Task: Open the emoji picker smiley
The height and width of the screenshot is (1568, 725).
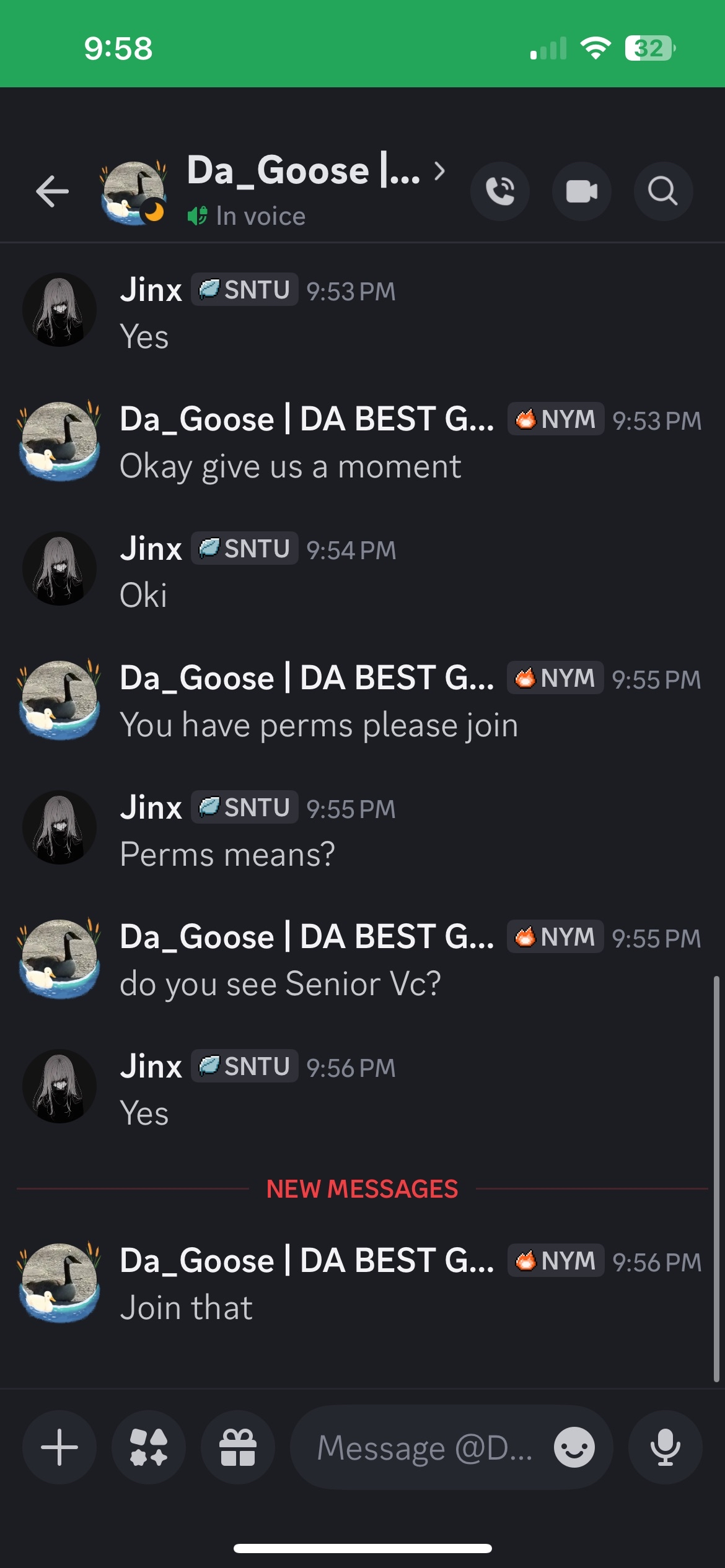Action: pos(574,1447)
